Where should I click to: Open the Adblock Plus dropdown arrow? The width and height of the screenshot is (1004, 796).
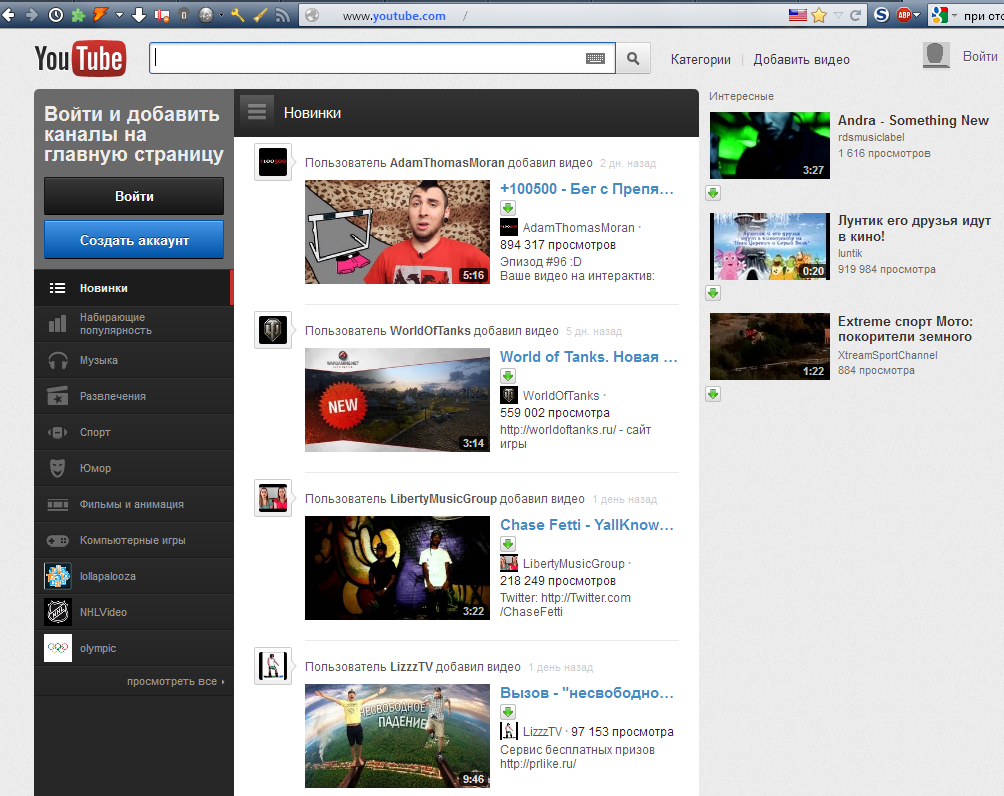(x=916, y=15)
